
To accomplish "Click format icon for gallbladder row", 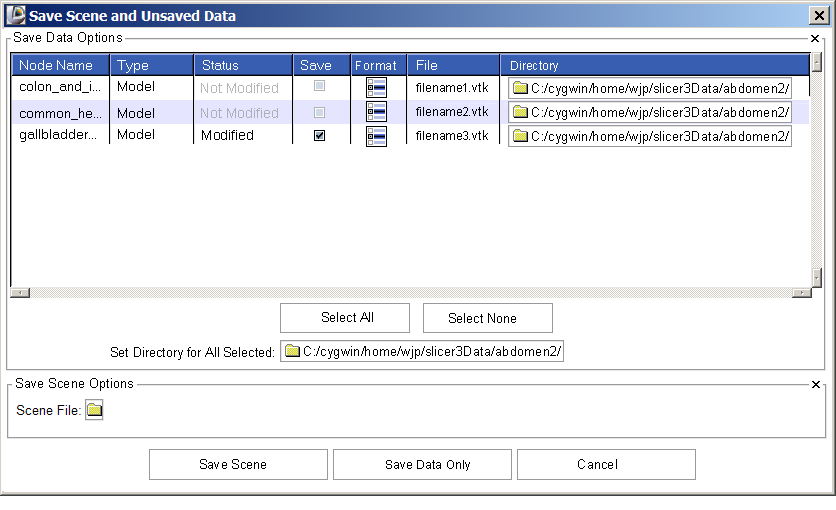I will click(376, 136).
